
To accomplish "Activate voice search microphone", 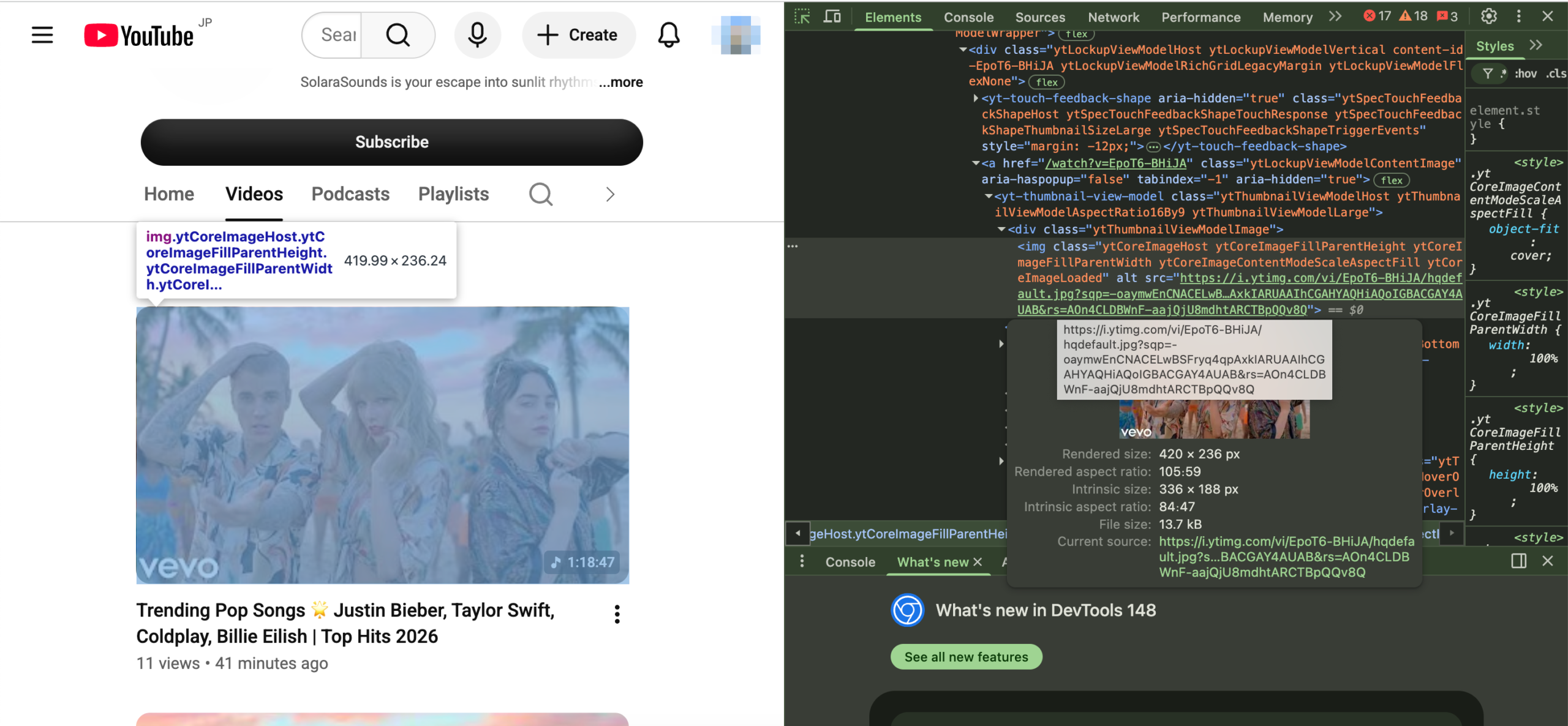I will [477, 35].
